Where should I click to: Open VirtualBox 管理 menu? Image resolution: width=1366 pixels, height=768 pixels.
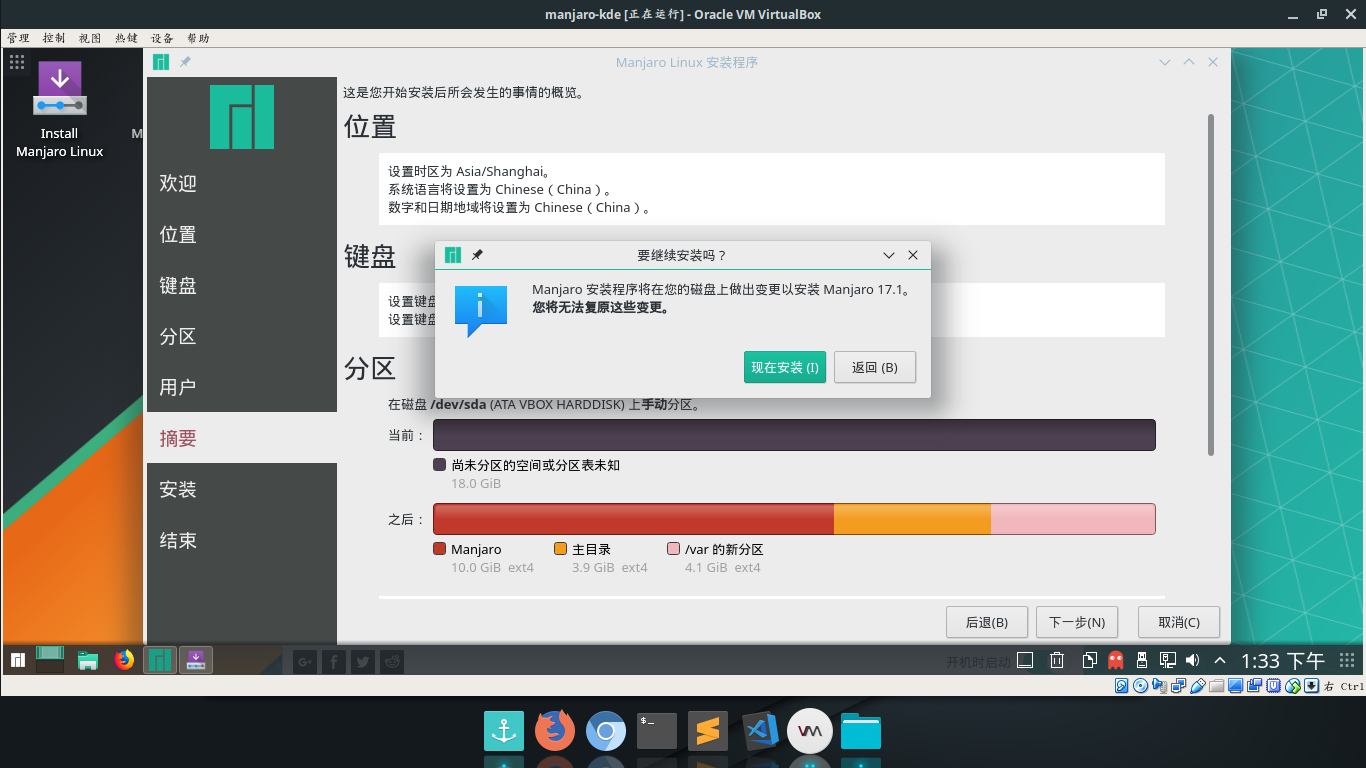18,38
